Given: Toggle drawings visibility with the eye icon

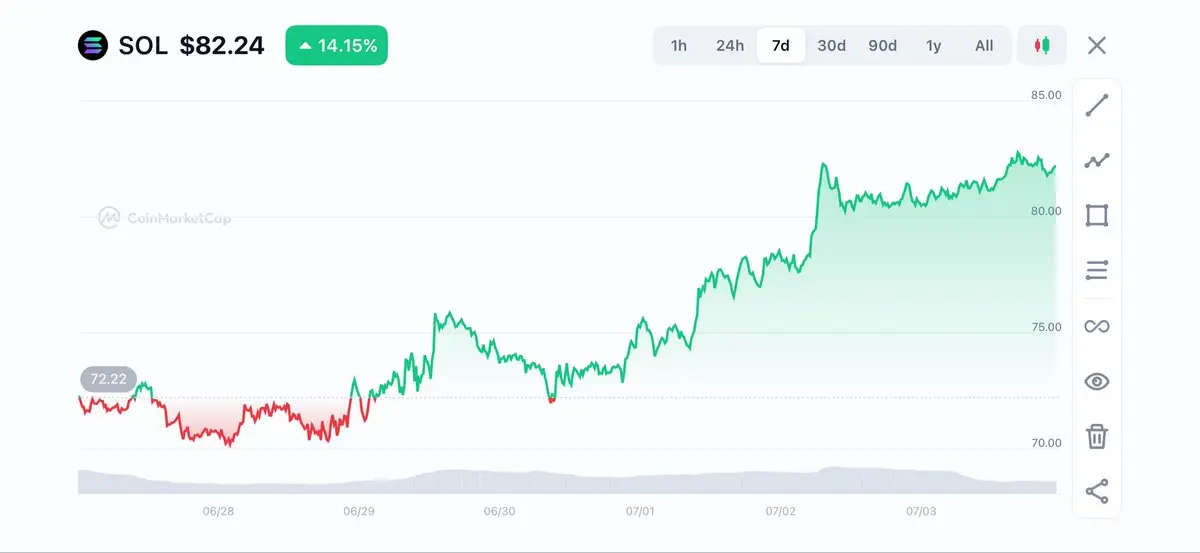Looking at the screenshot, I should (1097, 381).
